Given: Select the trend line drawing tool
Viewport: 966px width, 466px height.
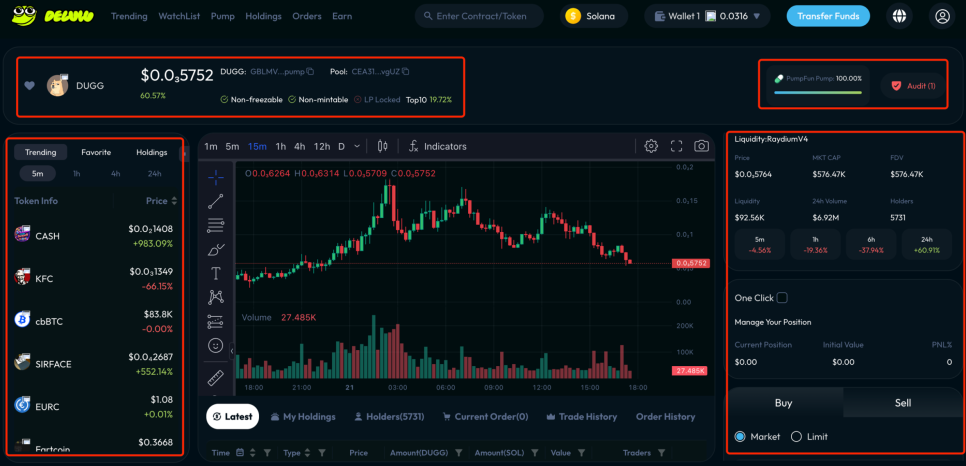Looking at the screenshot, I should 216,202.
